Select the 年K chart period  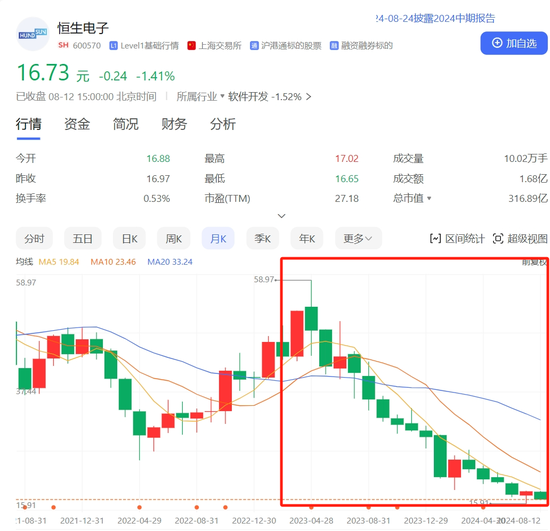point(307,238)
